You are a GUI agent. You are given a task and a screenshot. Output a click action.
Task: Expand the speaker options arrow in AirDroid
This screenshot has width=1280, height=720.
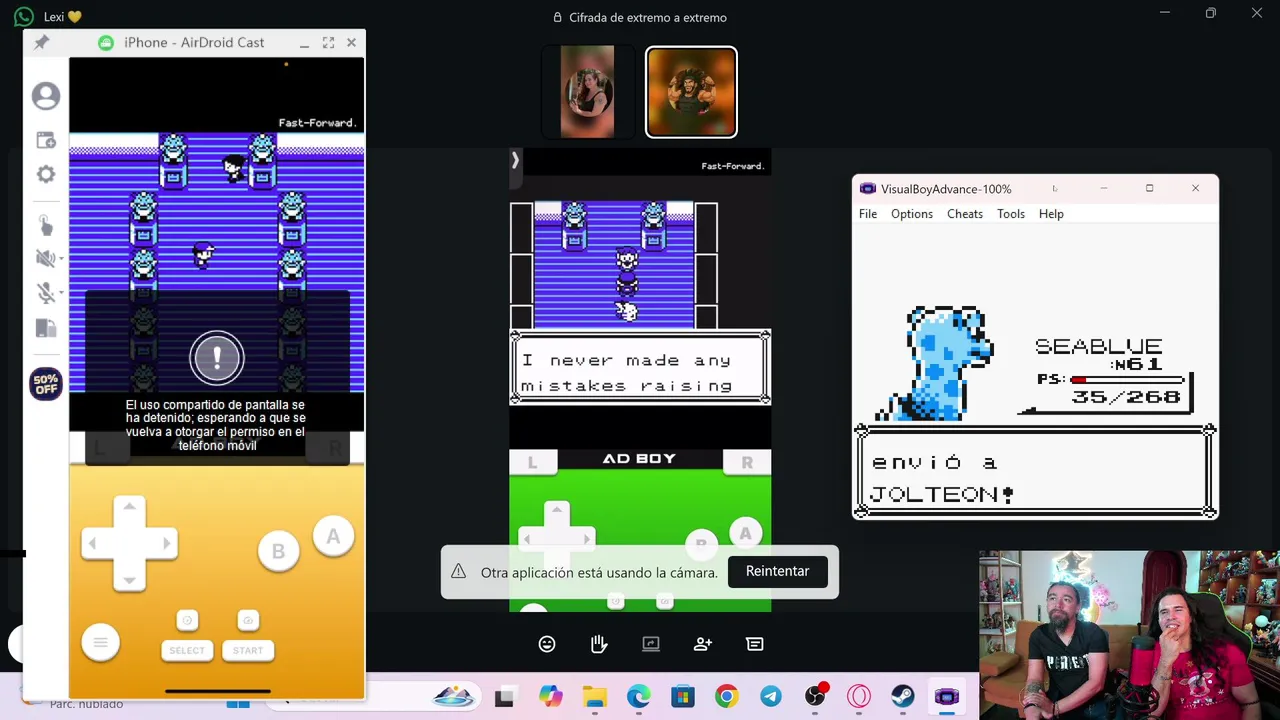(x=61, y=258)
